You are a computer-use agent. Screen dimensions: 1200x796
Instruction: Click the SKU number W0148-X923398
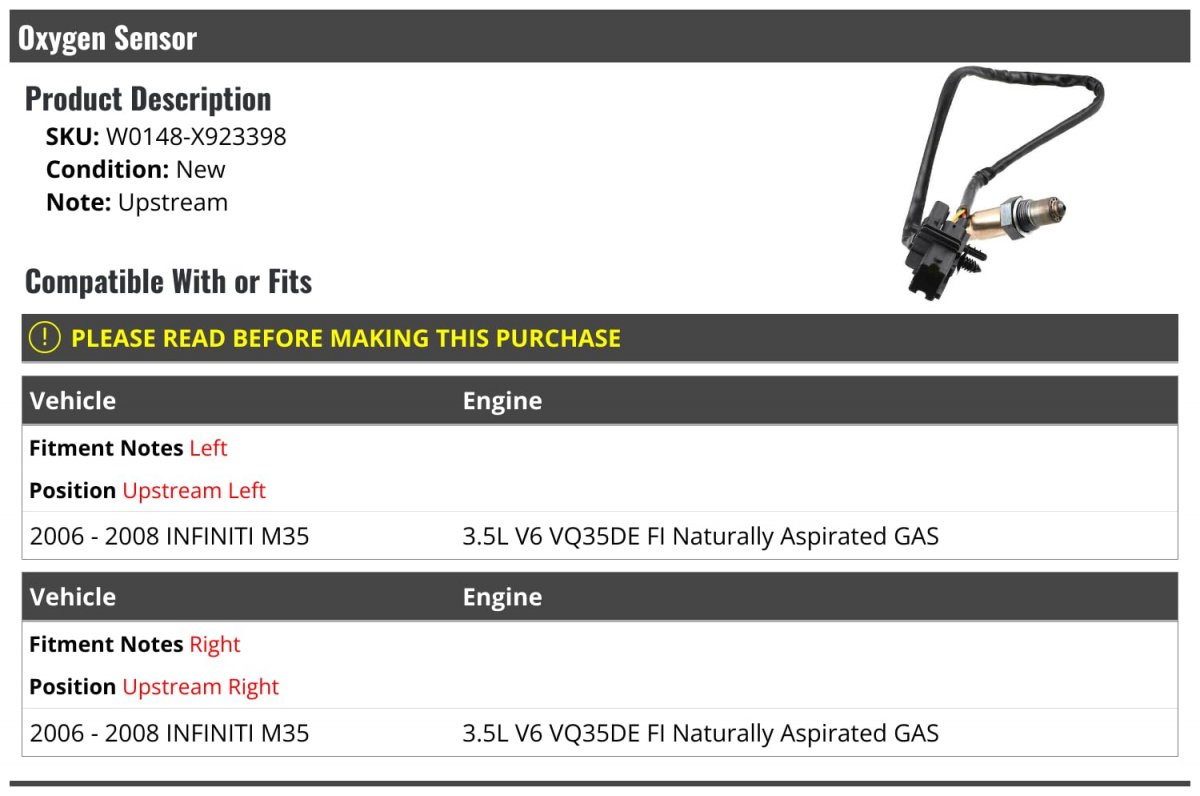[196, 136]
